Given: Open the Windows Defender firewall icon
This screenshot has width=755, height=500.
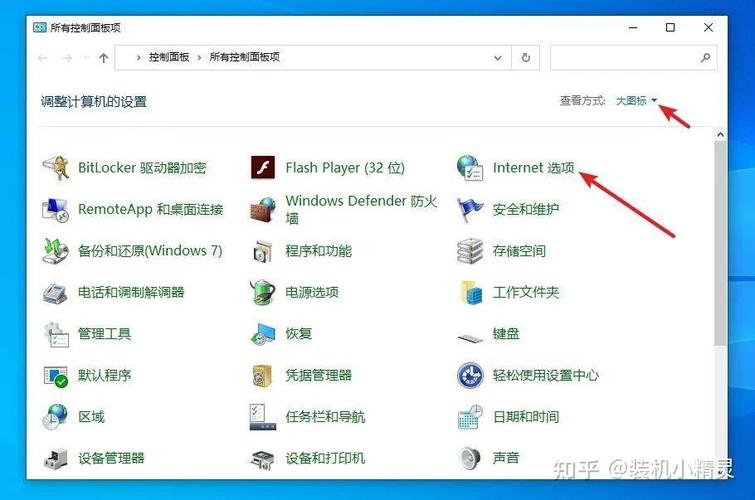Looking at the screenshot, I should click(x=263, y=210).
